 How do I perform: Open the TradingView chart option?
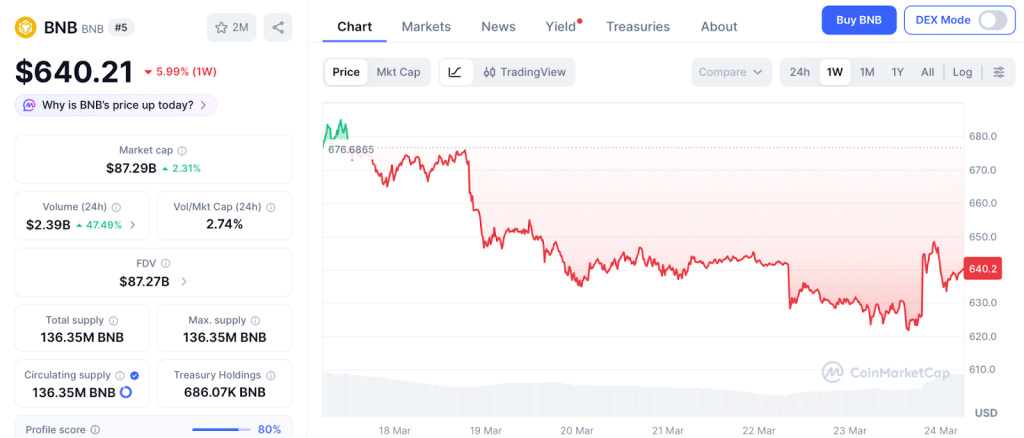pos(524,72)
